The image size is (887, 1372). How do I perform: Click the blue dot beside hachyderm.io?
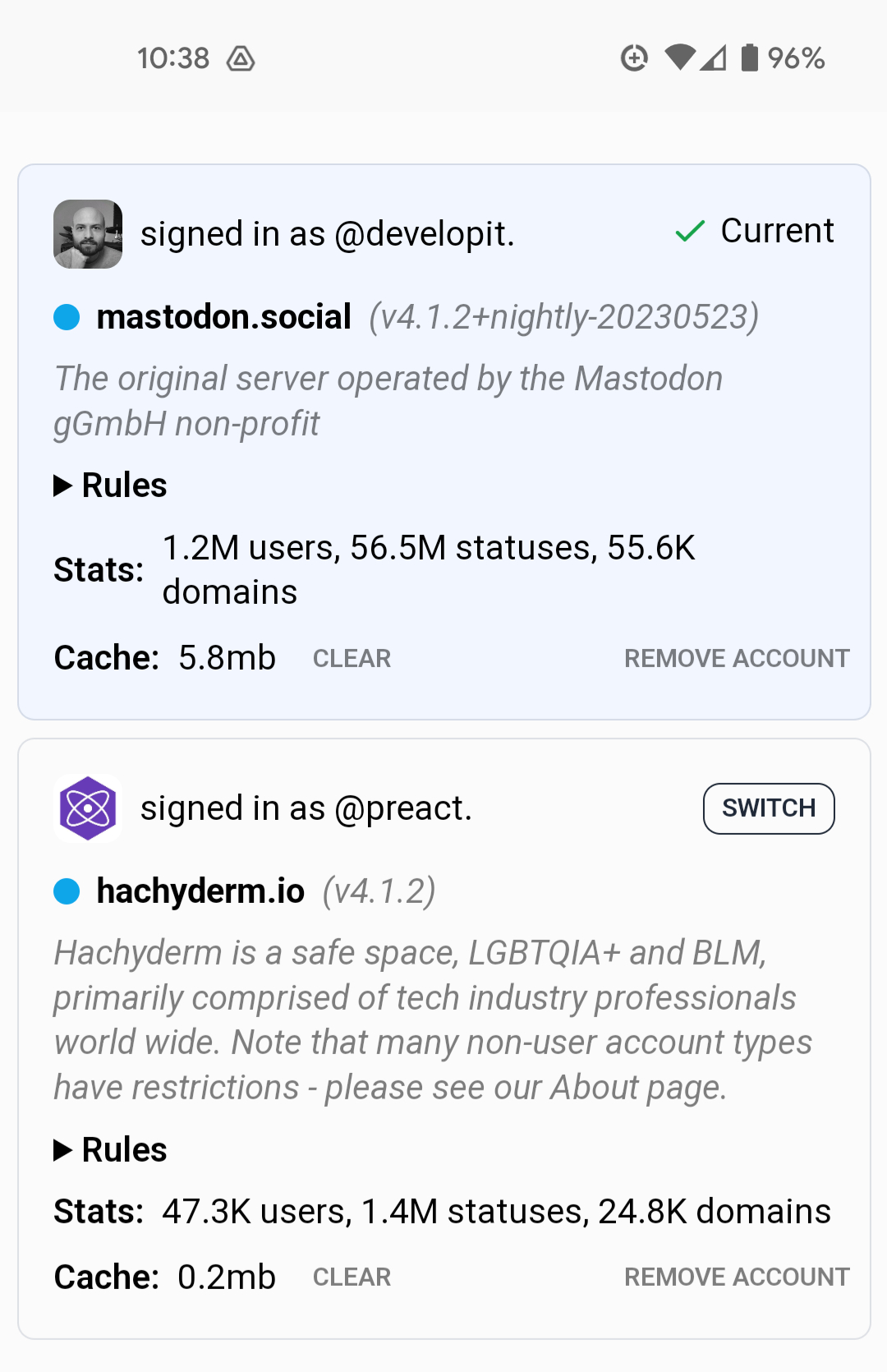click(67, 891)
